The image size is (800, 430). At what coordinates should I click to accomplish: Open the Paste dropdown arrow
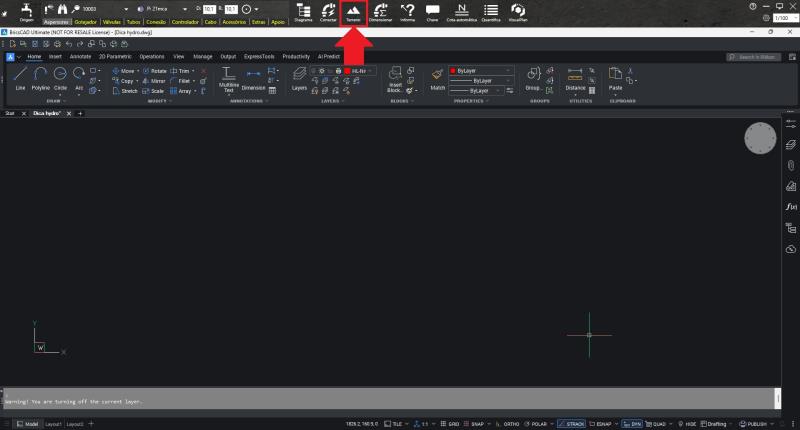[616, 95]
